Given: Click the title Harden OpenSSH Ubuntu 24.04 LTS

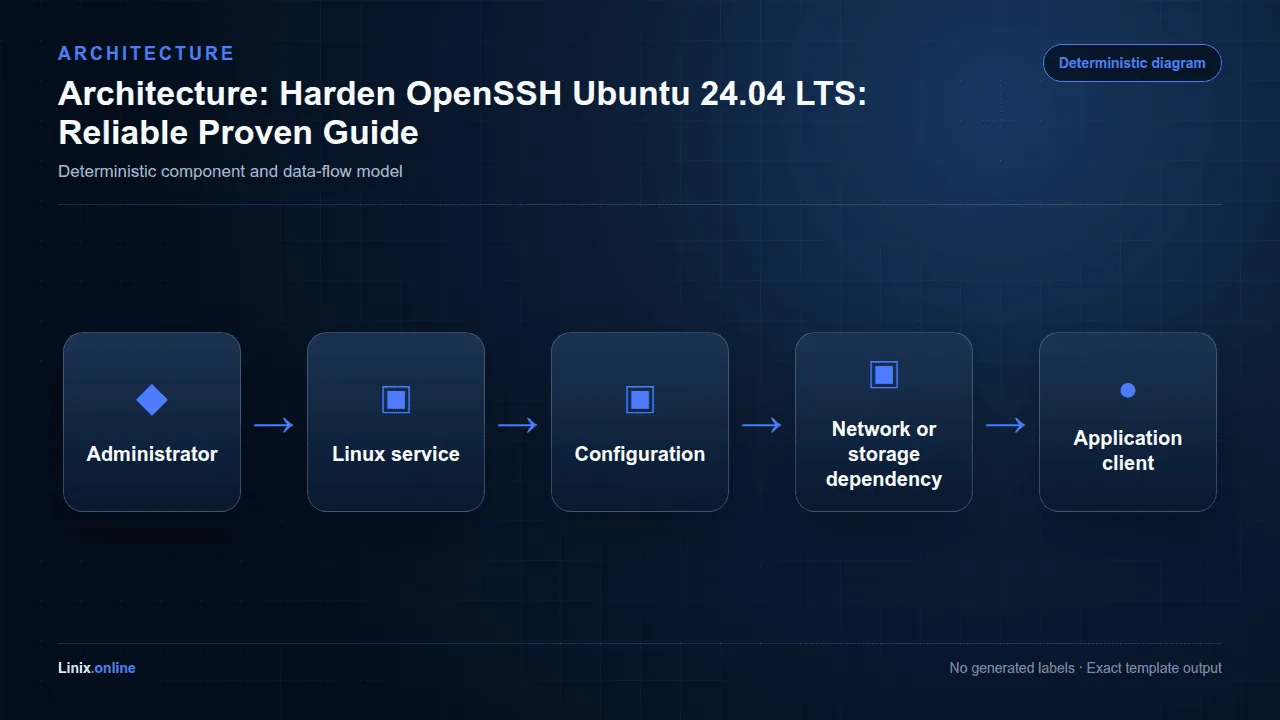Looking at the screenshot, I should (572, 94).
